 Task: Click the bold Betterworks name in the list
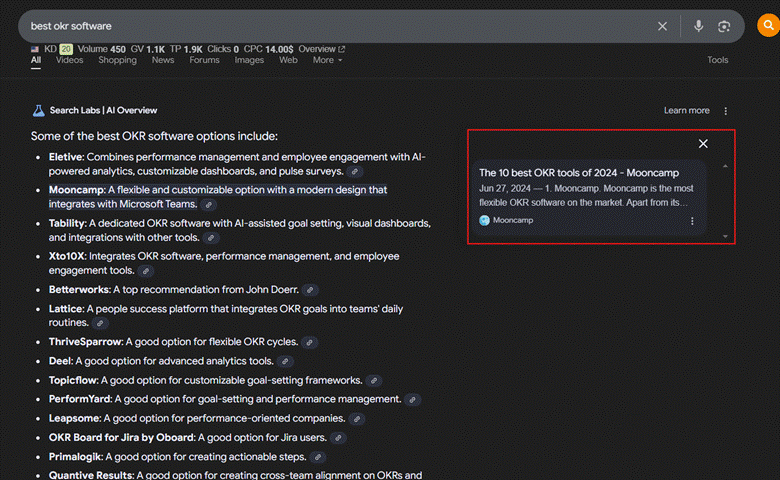[80, 289]
